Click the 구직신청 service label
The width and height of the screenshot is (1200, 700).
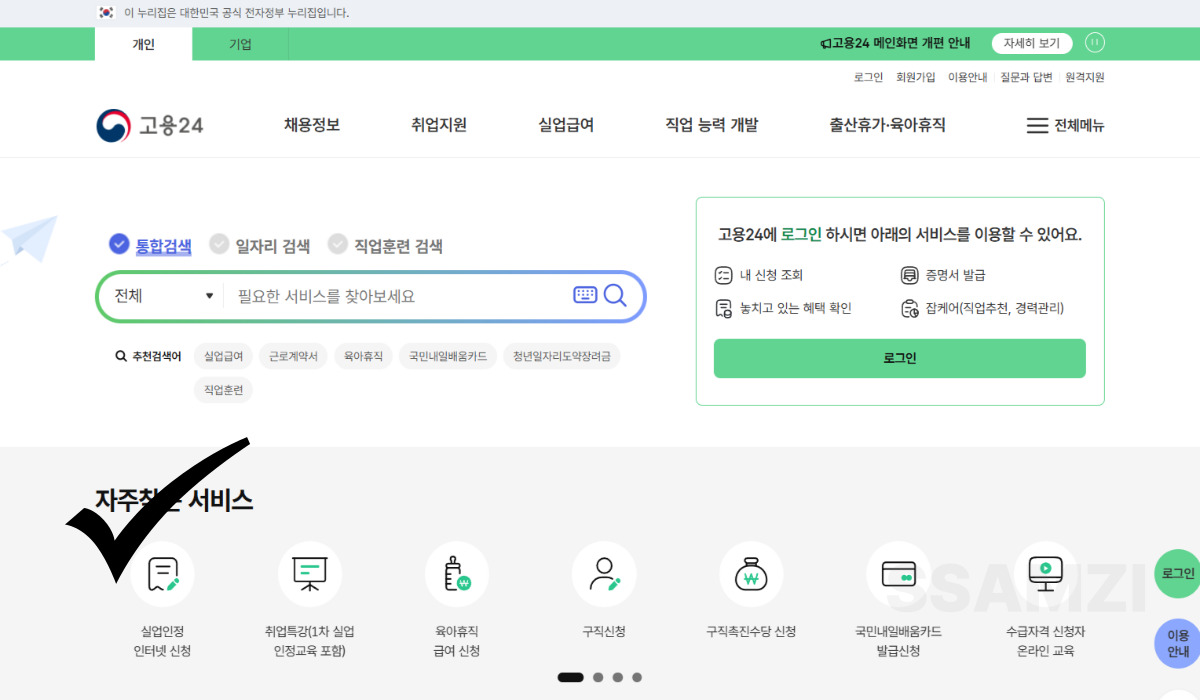click(604, 632)
